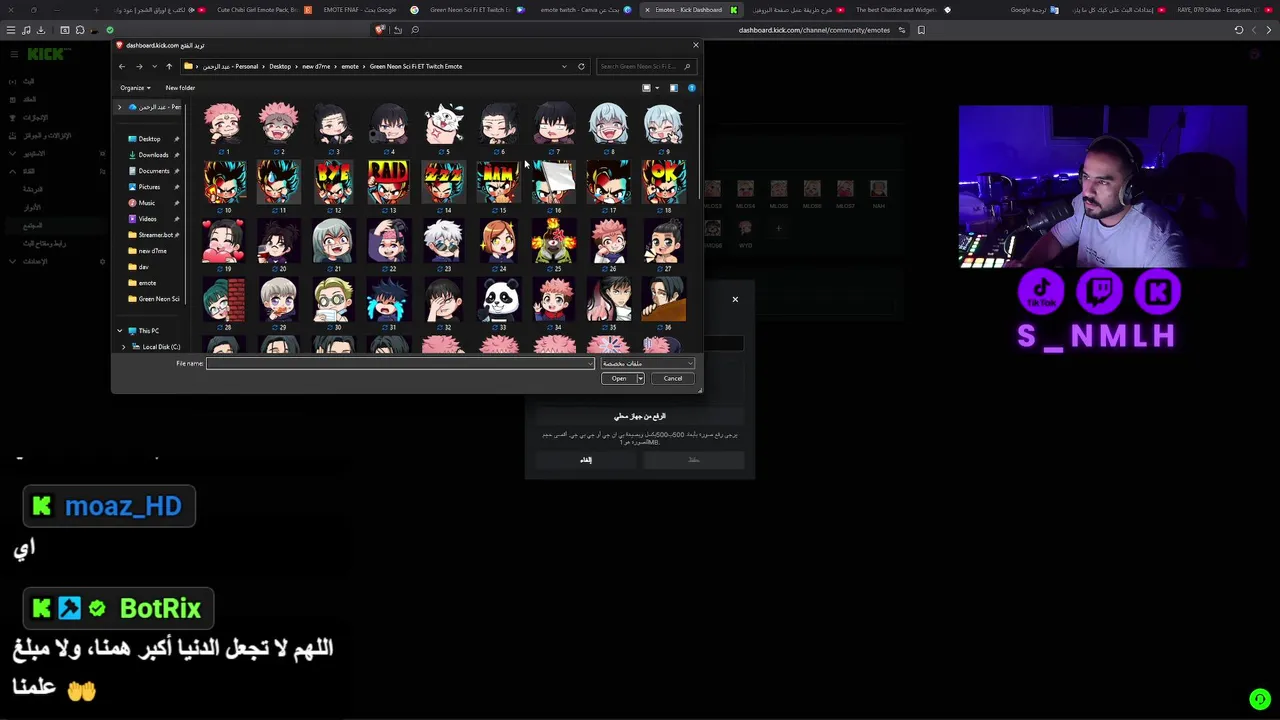Go up one folder level
The width and height of the screenshot is (1280, 720).
tap(169, 66)
